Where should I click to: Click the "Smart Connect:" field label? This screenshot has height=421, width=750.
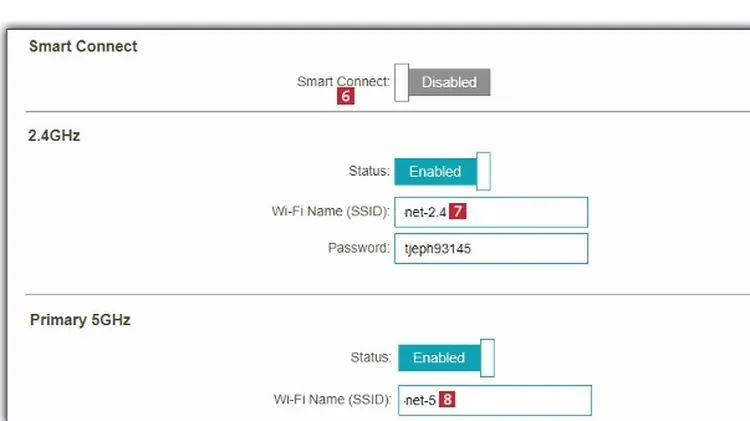point(343,81)
